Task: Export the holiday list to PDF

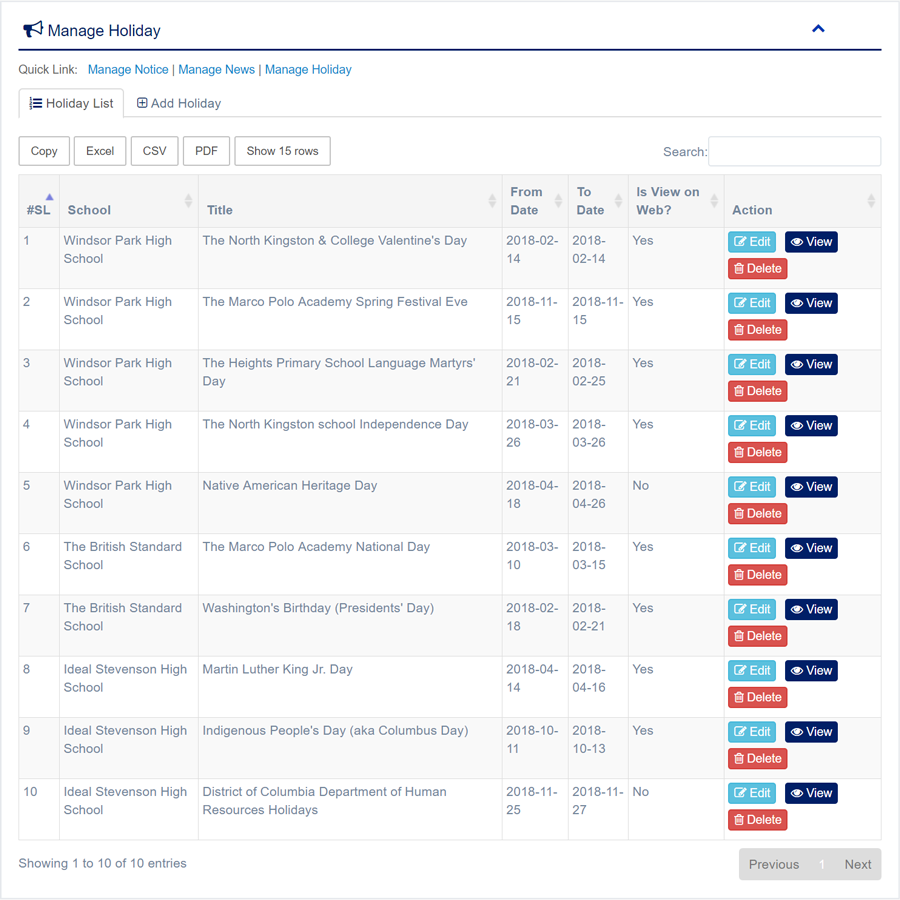Action: pos(206,151)
